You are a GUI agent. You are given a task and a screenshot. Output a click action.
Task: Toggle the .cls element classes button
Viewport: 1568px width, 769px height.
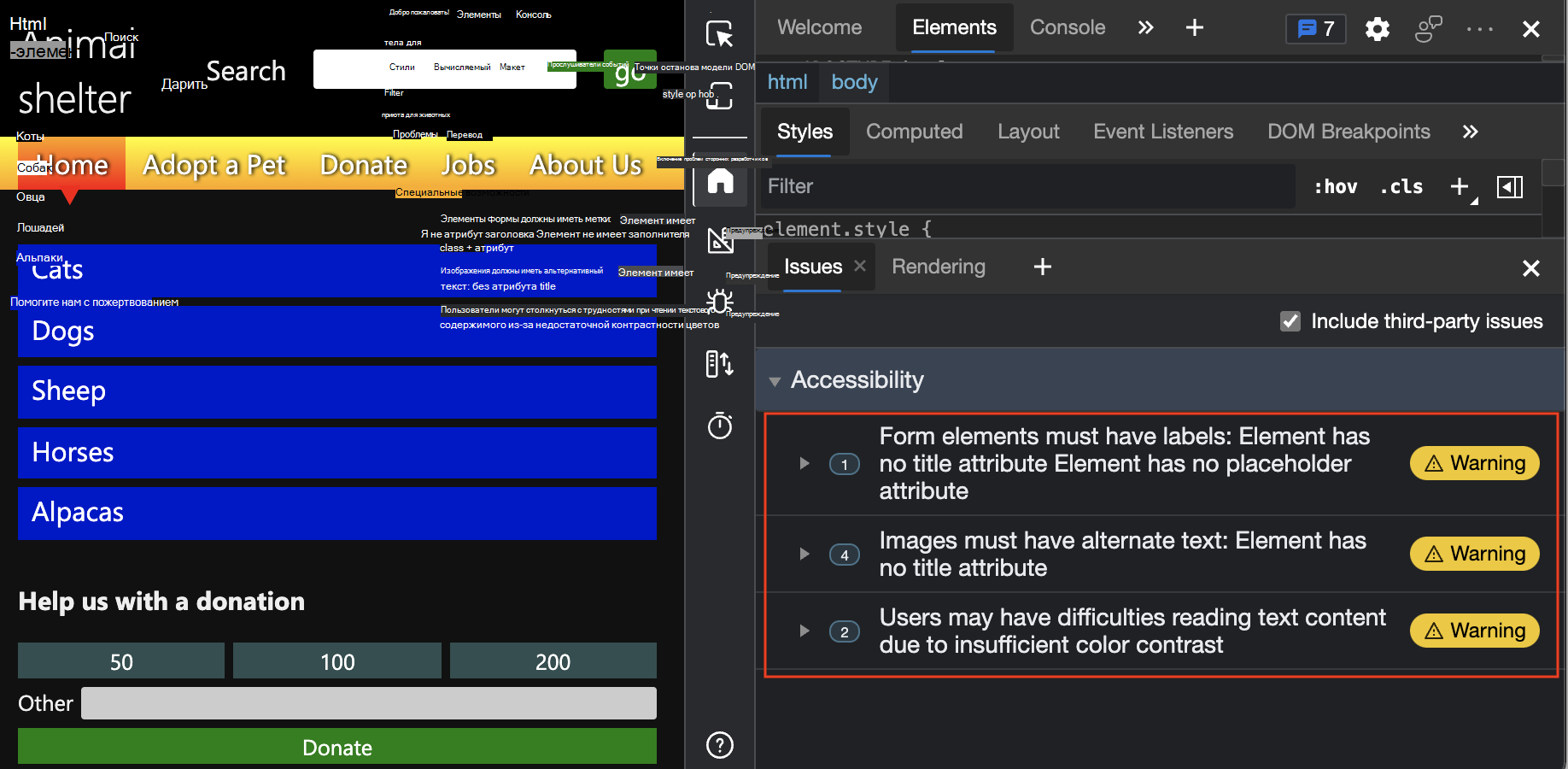[1401, 186]
